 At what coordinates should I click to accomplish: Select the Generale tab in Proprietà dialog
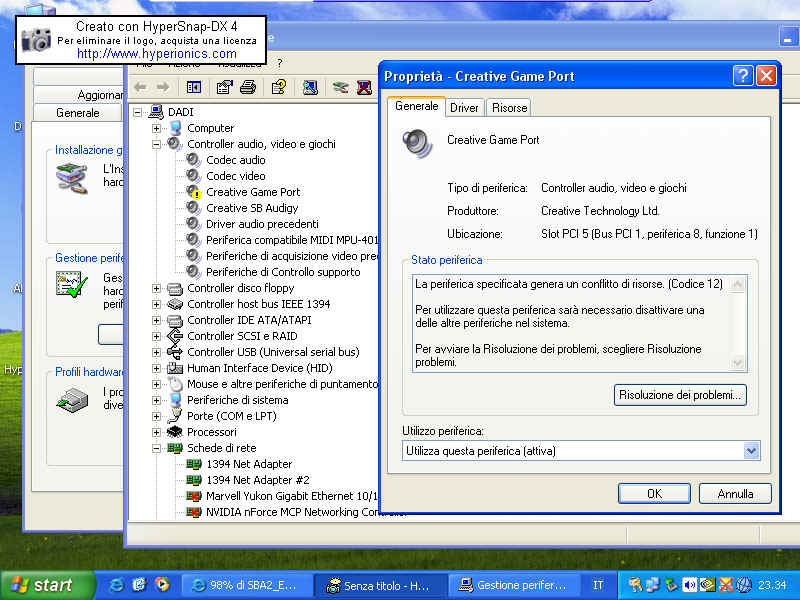click(x=416, y=106)
